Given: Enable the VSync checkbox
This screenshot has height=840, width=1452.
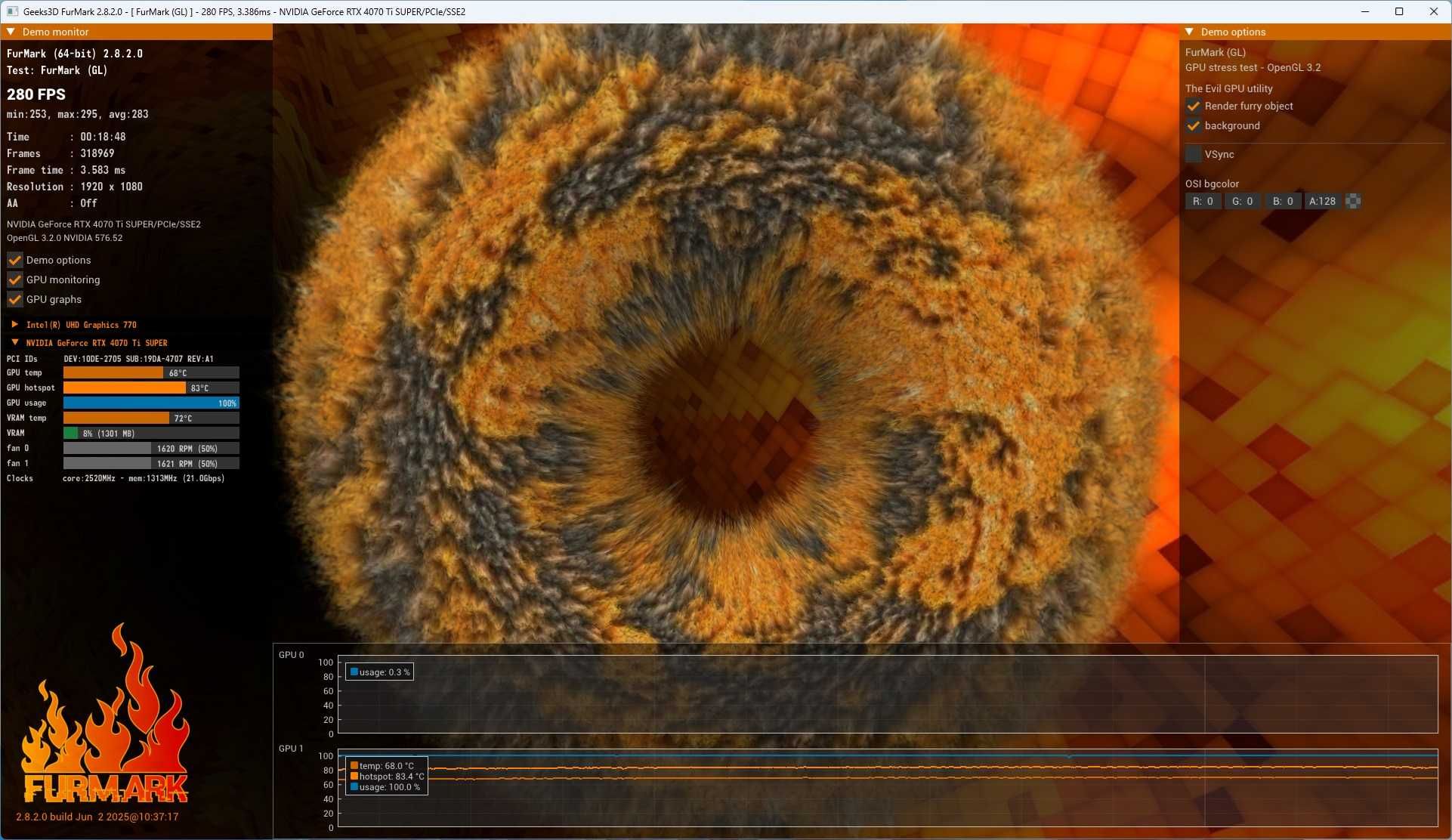Looking at the screenshot, I should pyautogui.click(x=1194, y=154).
